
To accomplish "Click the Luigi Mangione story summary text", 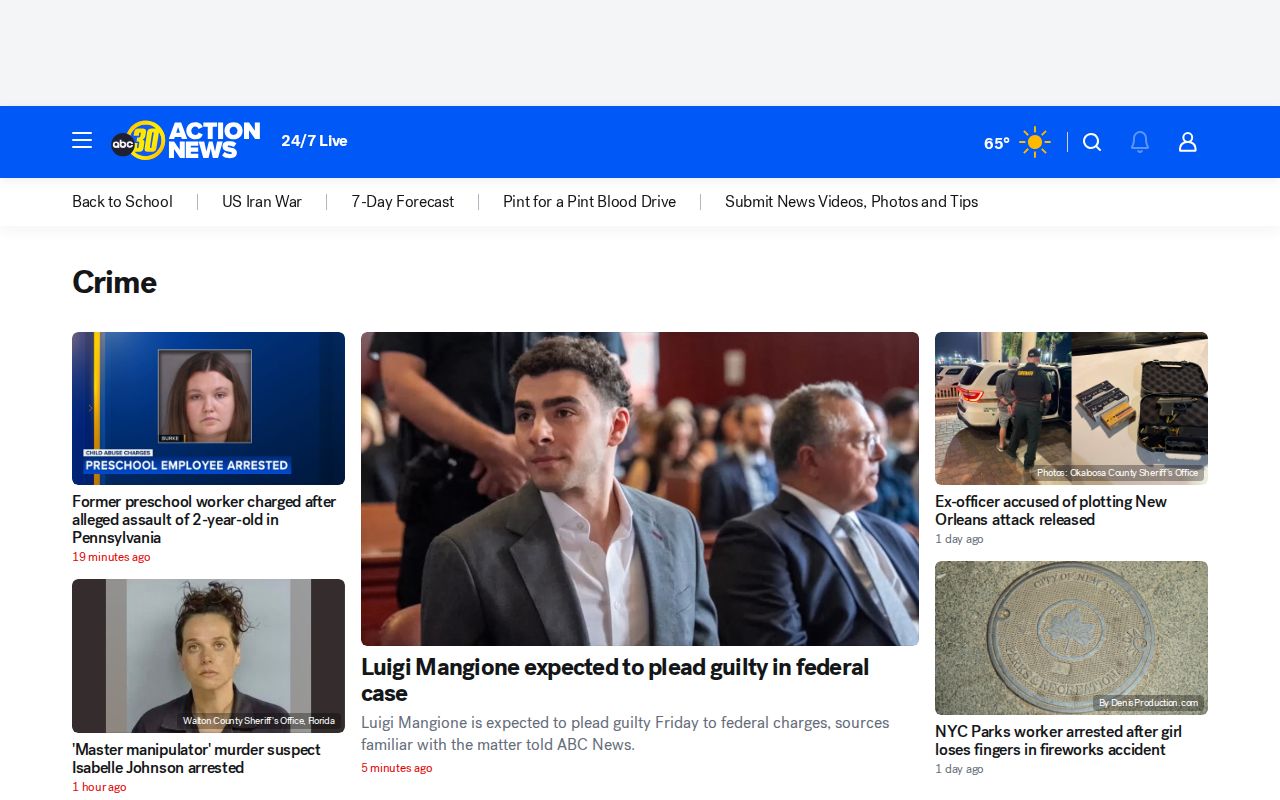I will (x=625, y=733).
